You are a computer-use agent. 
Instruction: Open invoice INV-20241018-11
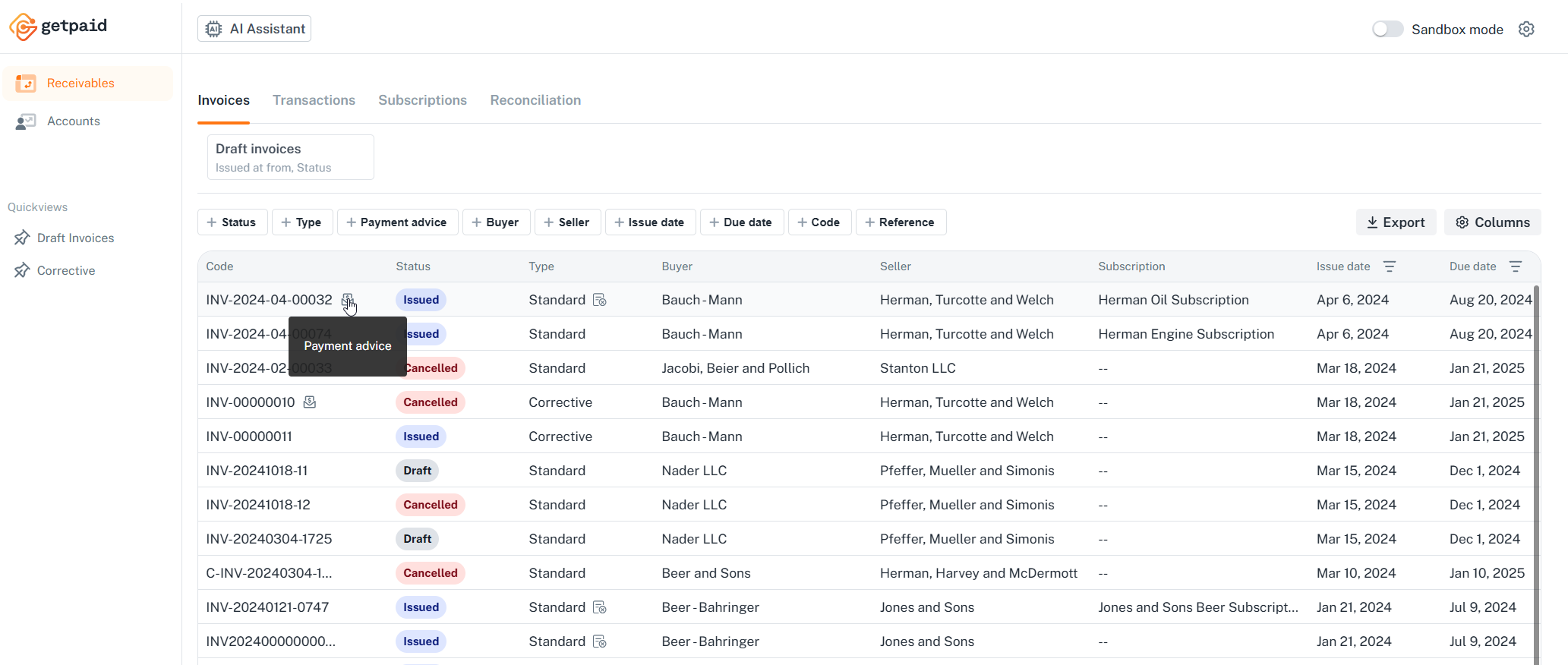pos(257,471)
